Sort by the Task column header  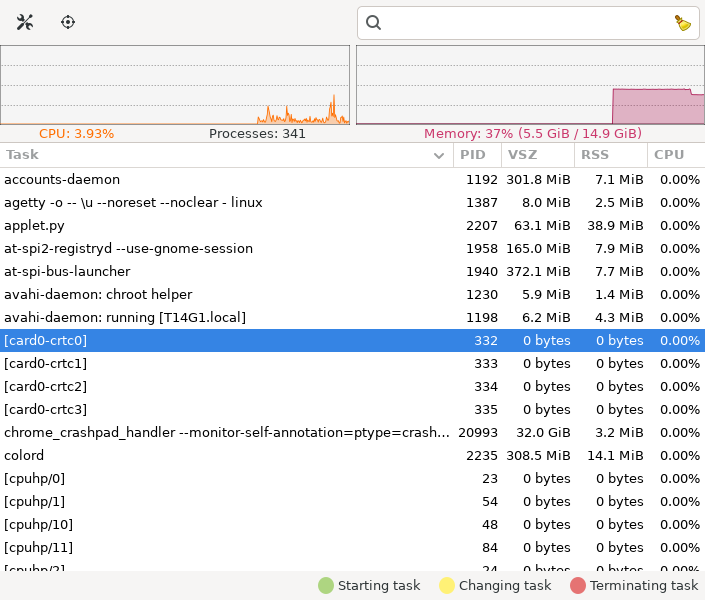pyautogui.click(x=227, y=155)
